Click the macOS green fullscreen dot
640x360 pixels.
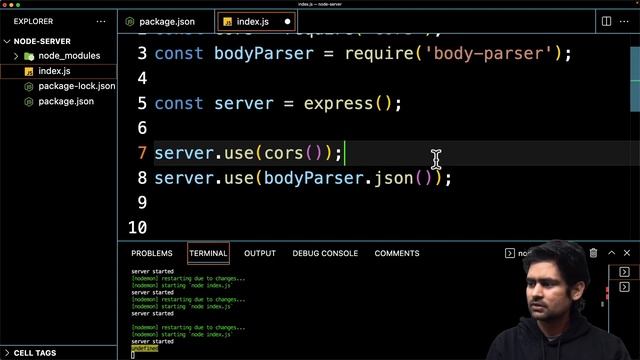[18, 4]
